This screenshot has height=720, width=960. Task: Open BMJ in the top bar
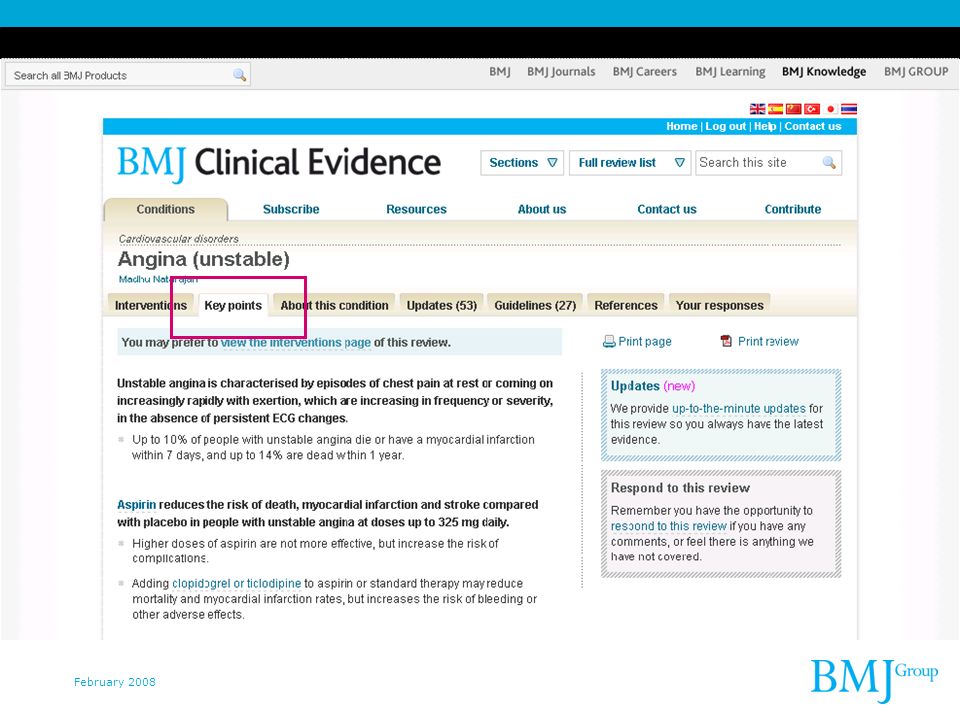coord(500,72)
